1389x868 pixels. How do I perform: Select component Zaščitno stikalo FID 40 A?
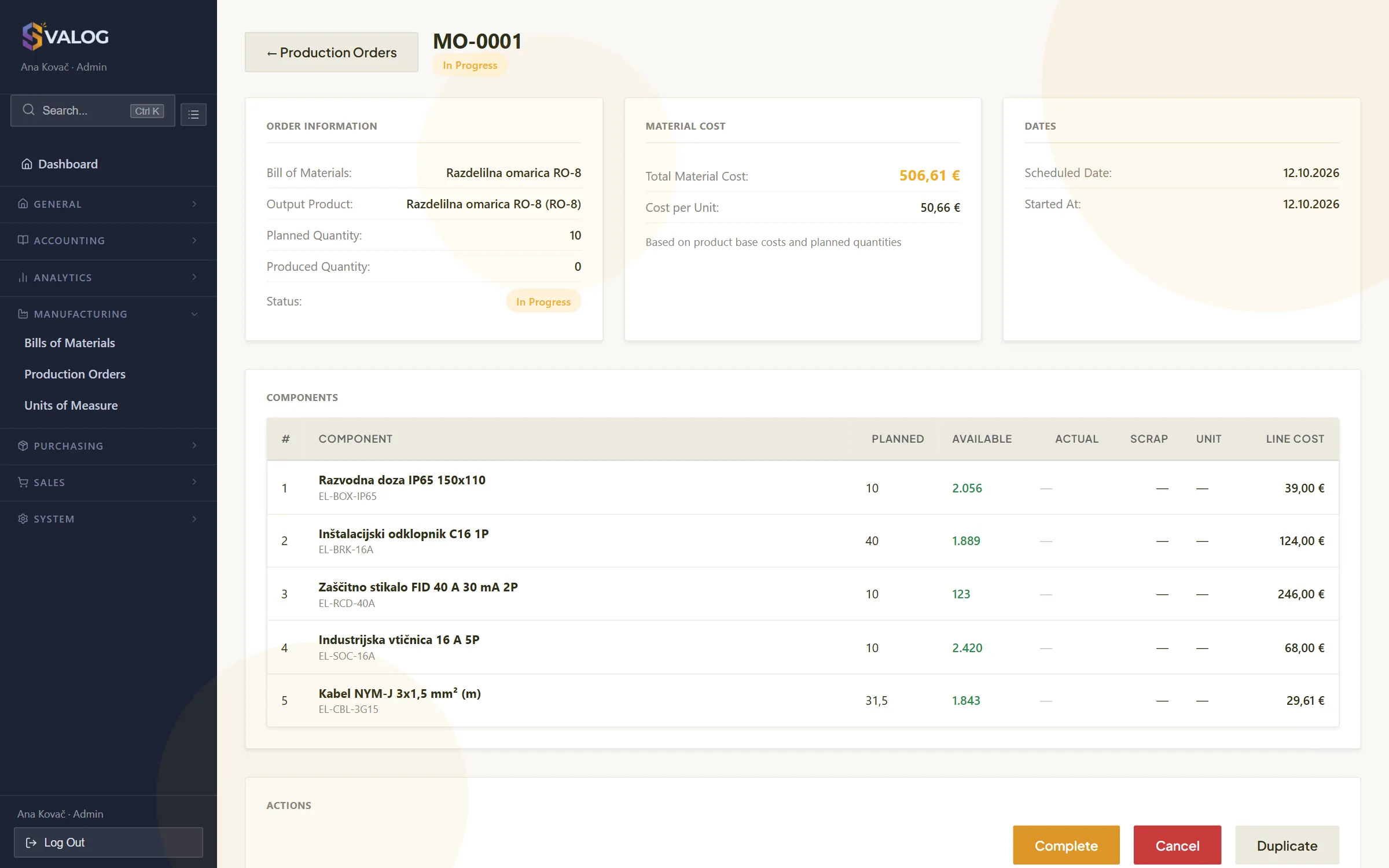[418, 587]
